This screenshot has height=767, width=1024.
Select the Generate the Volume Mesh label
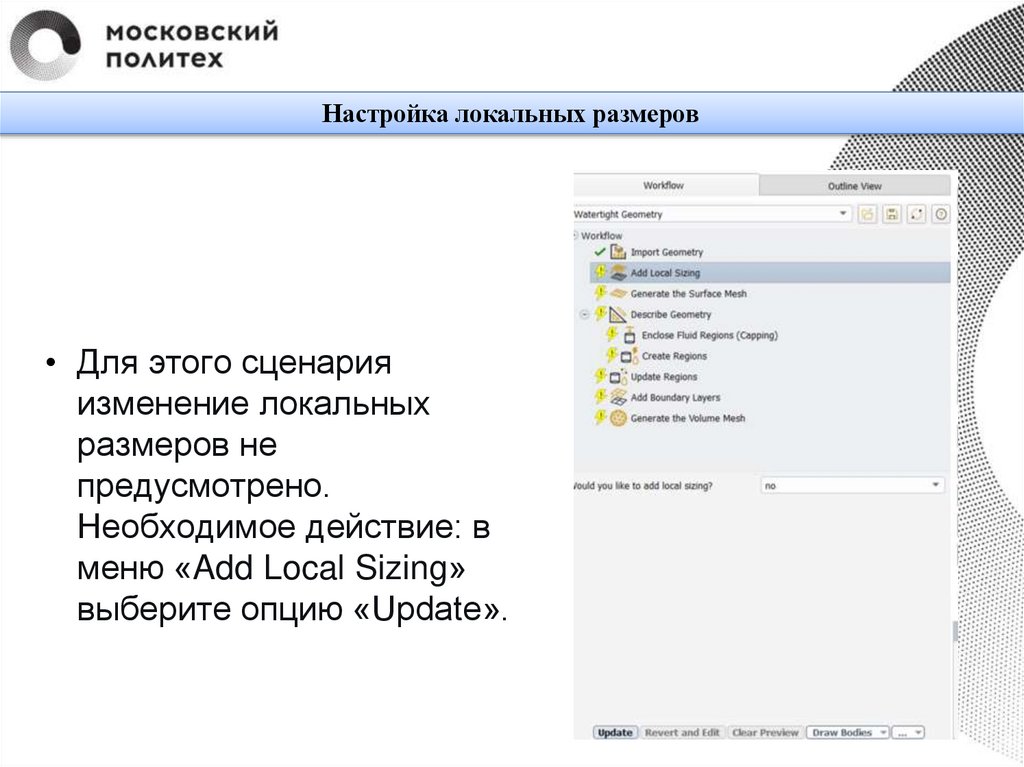click(x=688, y=418)
